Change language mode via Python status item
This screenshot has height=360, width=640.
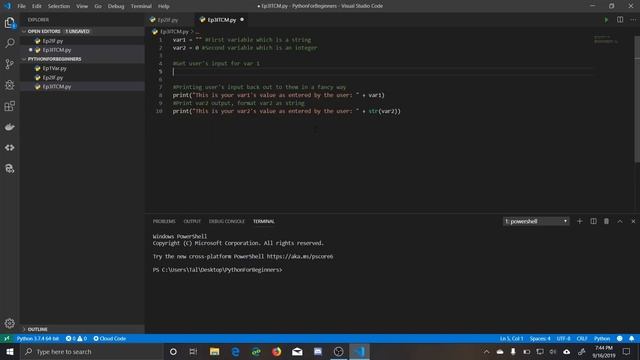(x=602, y=338)
